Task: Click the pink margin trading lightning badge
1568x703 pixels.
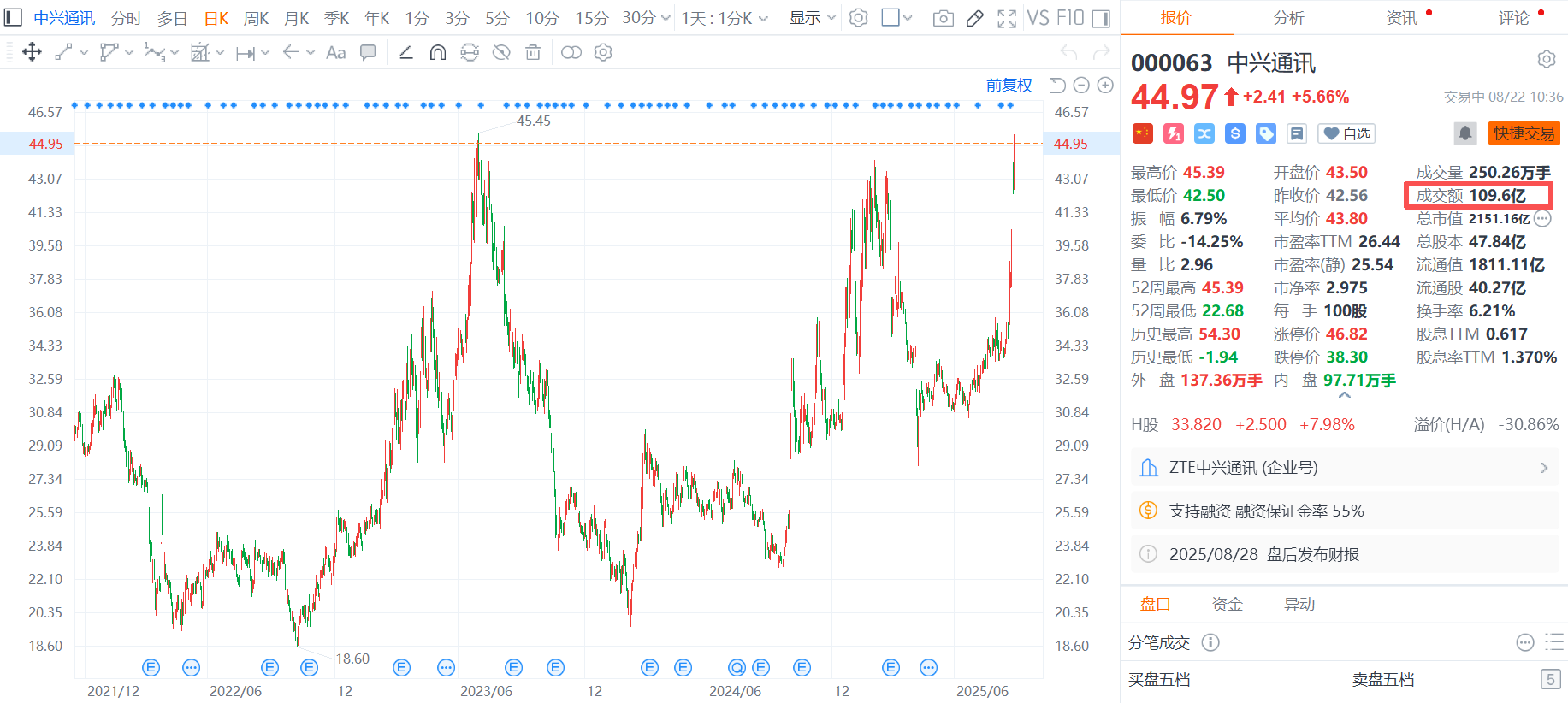Action: coord(1174,133)
